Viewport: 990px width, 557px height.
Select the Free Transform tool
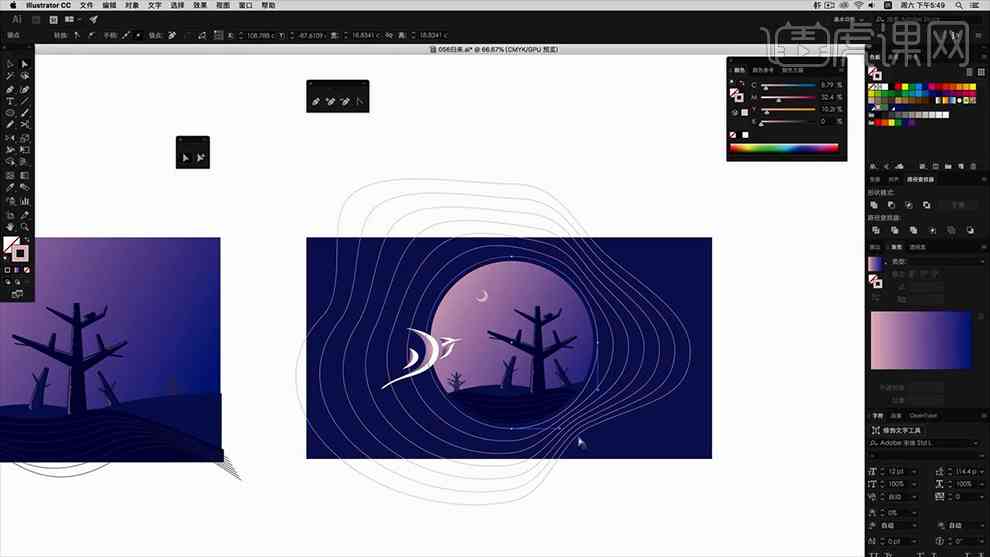[25, 150]
